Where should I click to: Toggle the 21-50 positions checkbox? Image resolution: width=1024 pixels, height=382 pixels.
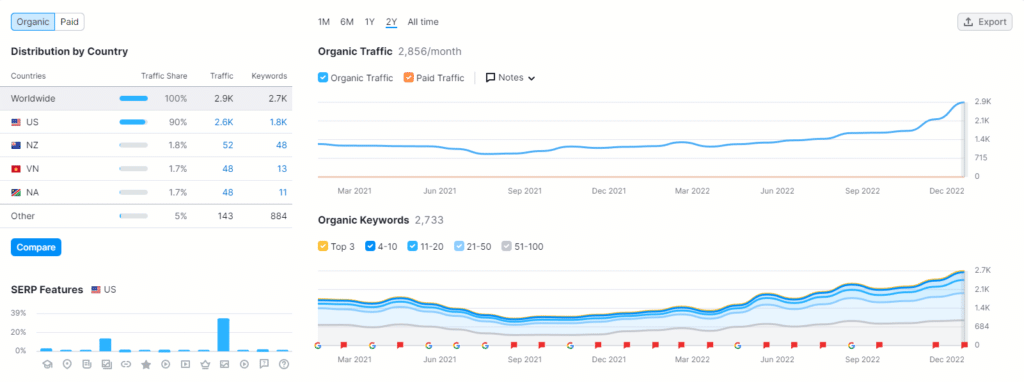[459, 247]
